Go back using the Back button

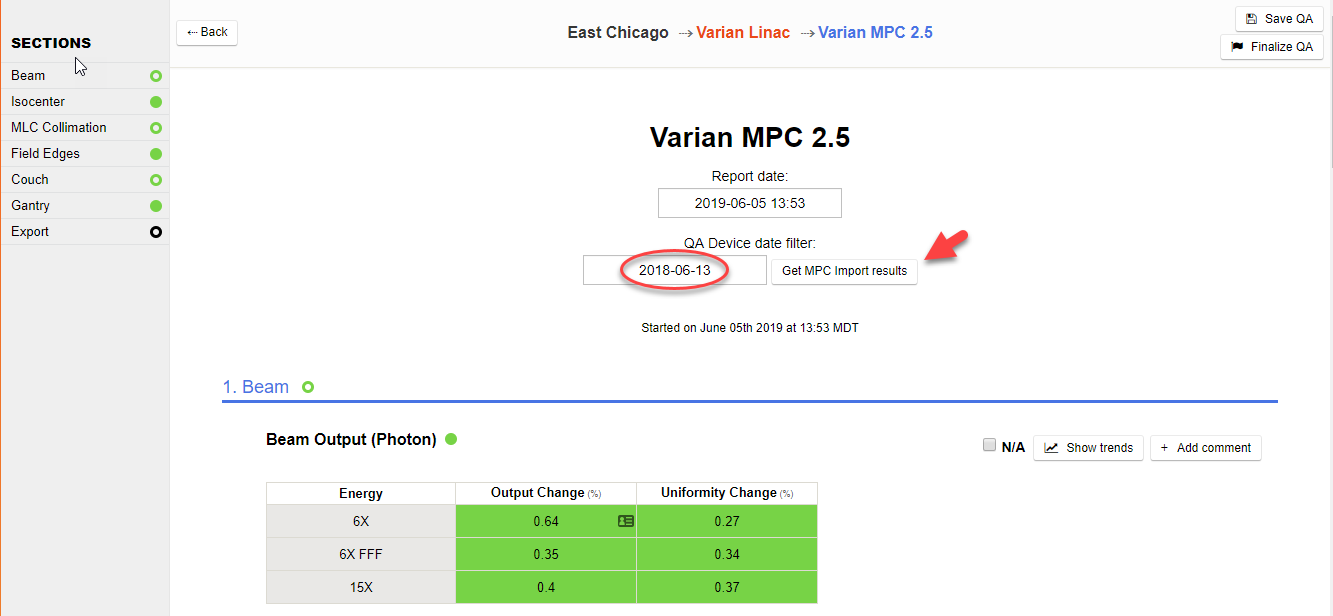point(207,32)
